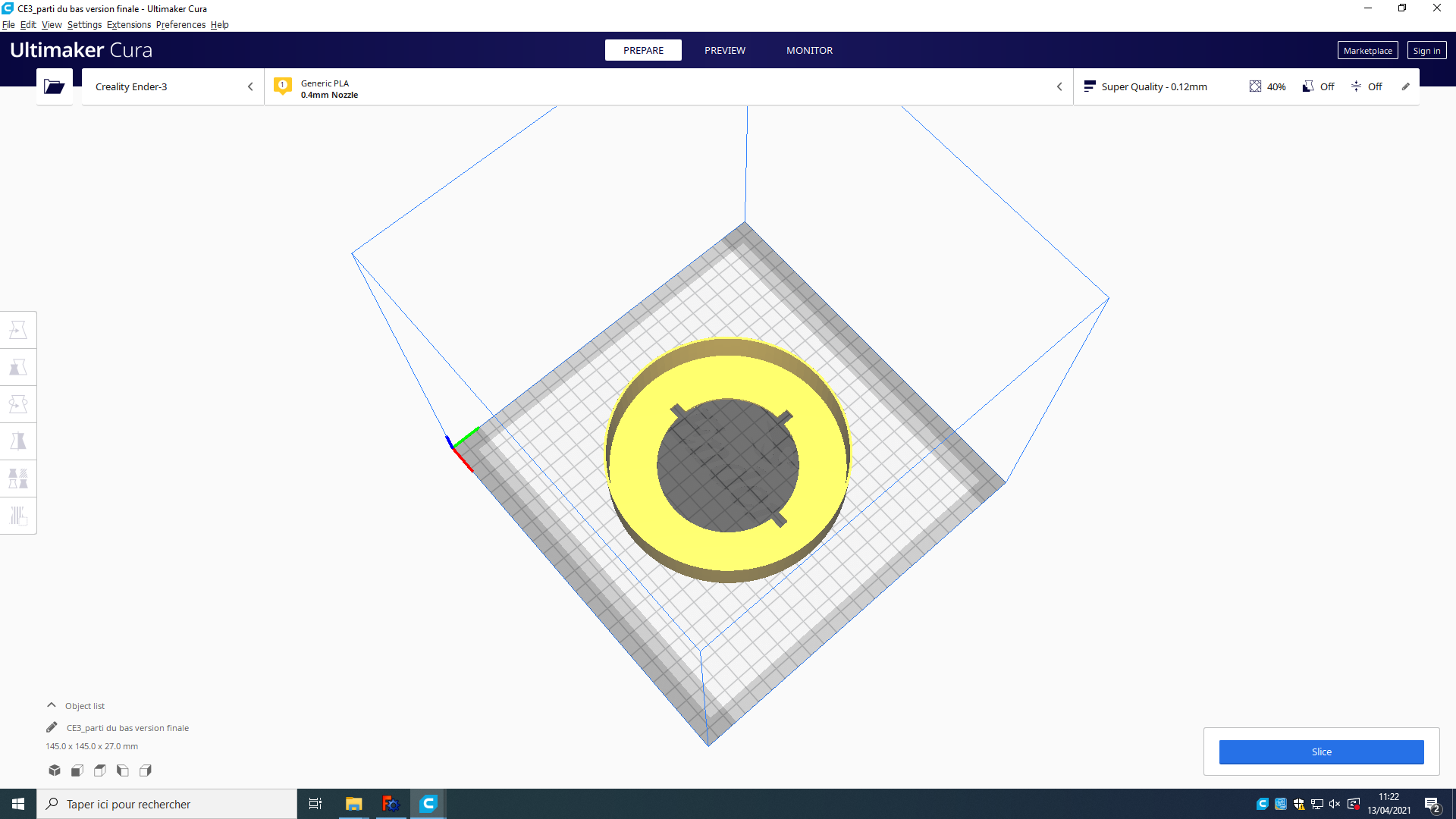Open the Super Quality print settings panel
1456x819 pixels.
point(1154,86)
